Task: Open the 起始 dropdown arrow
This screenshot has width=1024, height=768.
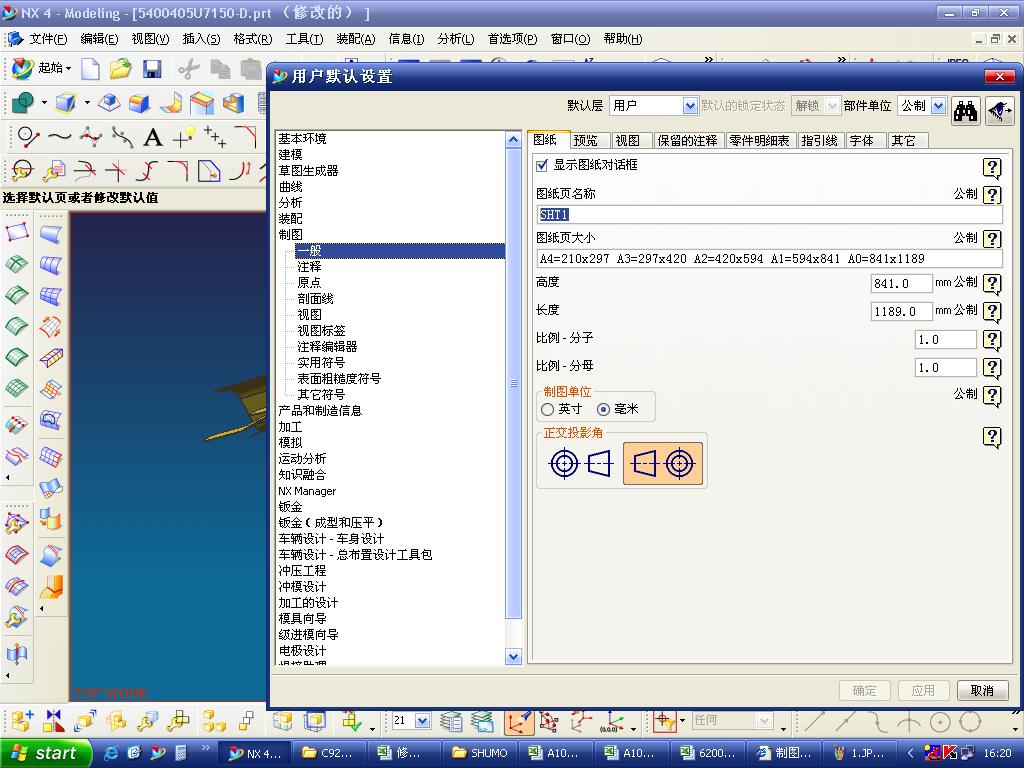Action: [68, 69]
